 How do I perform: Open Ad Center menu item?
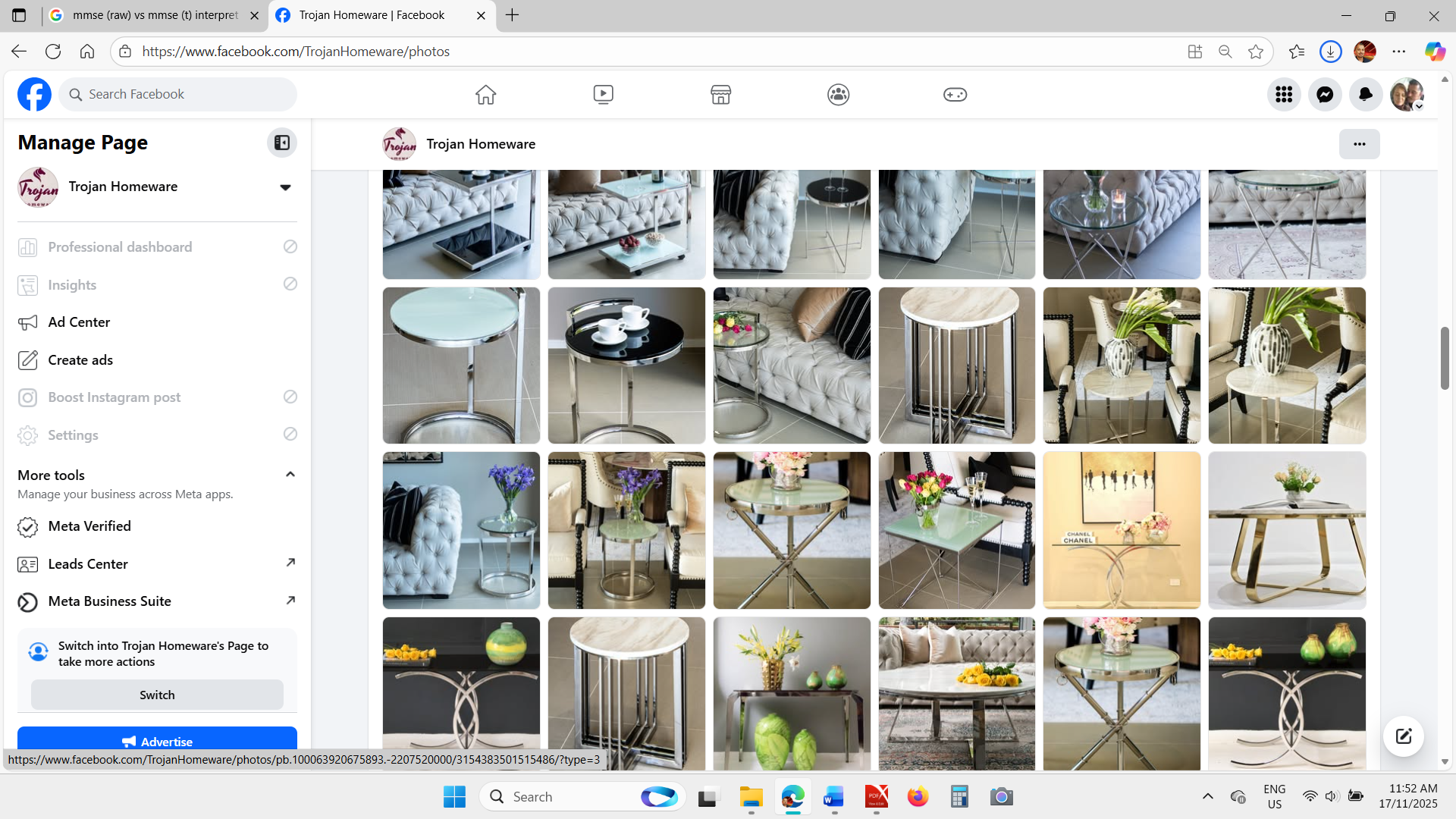[79, 322]
